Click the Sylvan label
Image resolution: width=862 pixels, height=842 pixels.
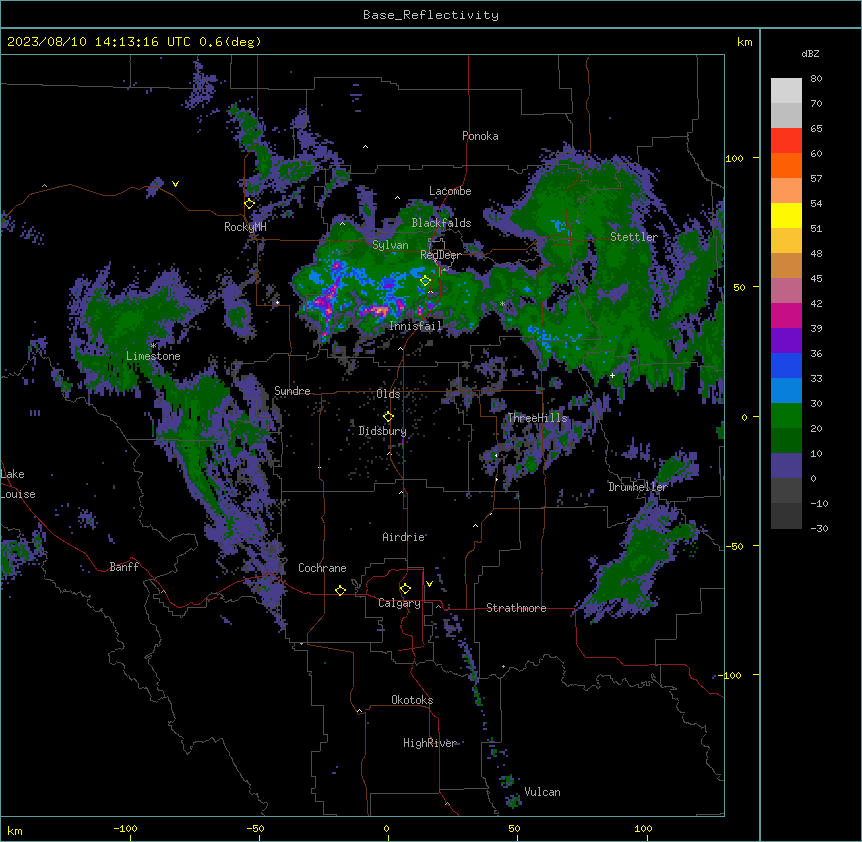click(390, 245)
